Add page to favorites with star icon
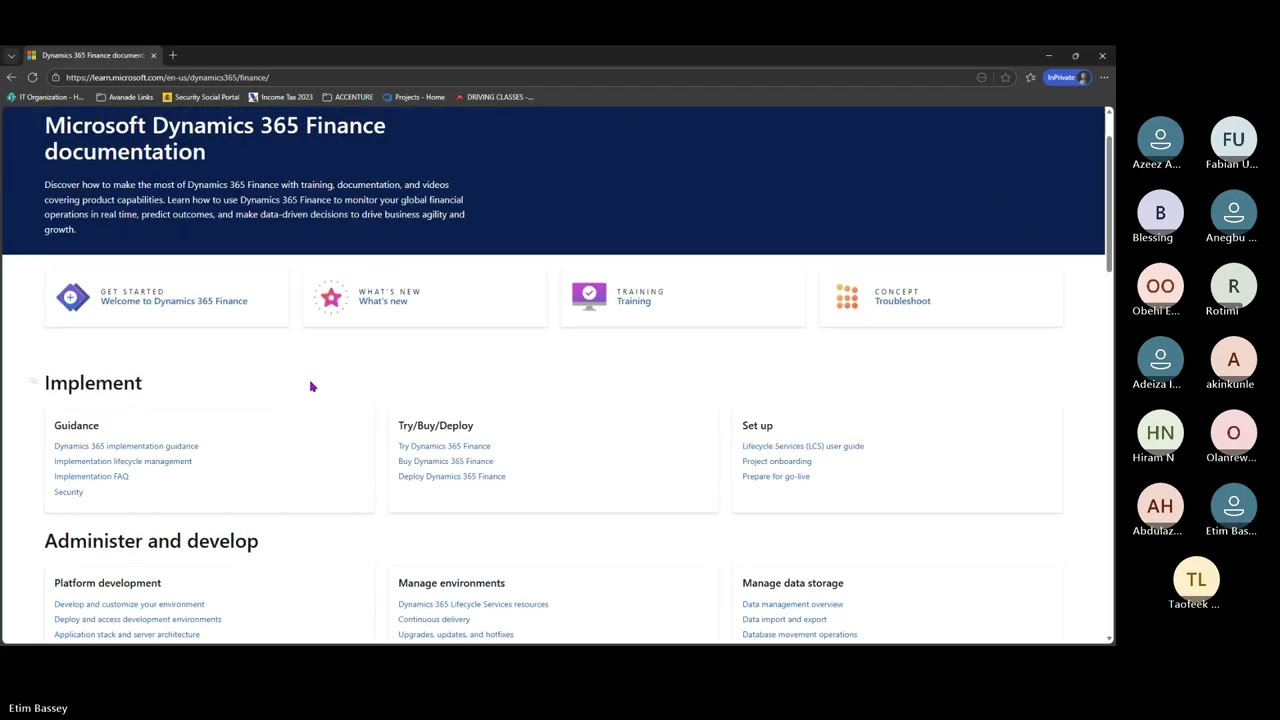The height and width of the screenshot is (720, 1280). pos(1005,77)
